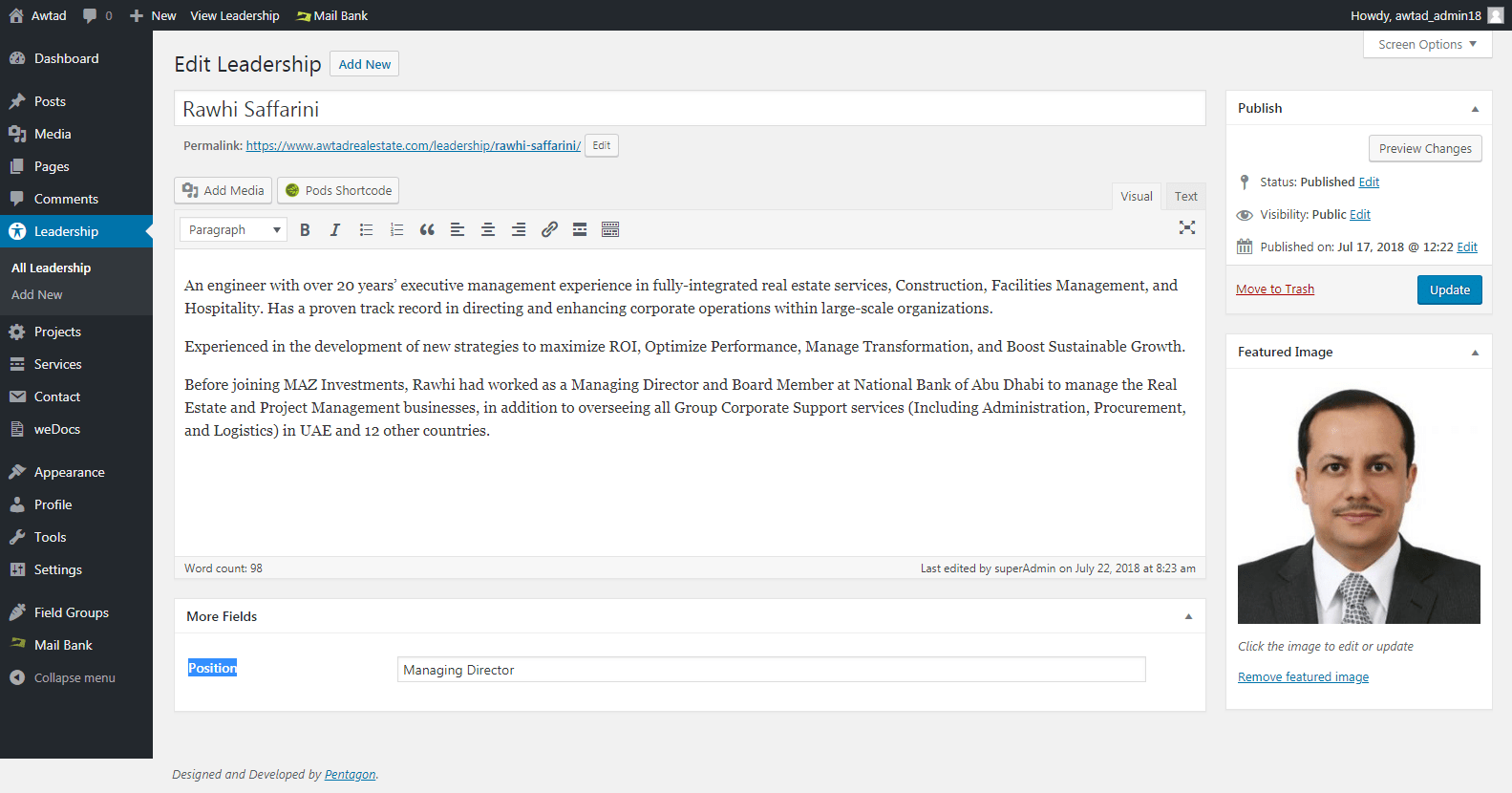Align text center

coord(488,229)
